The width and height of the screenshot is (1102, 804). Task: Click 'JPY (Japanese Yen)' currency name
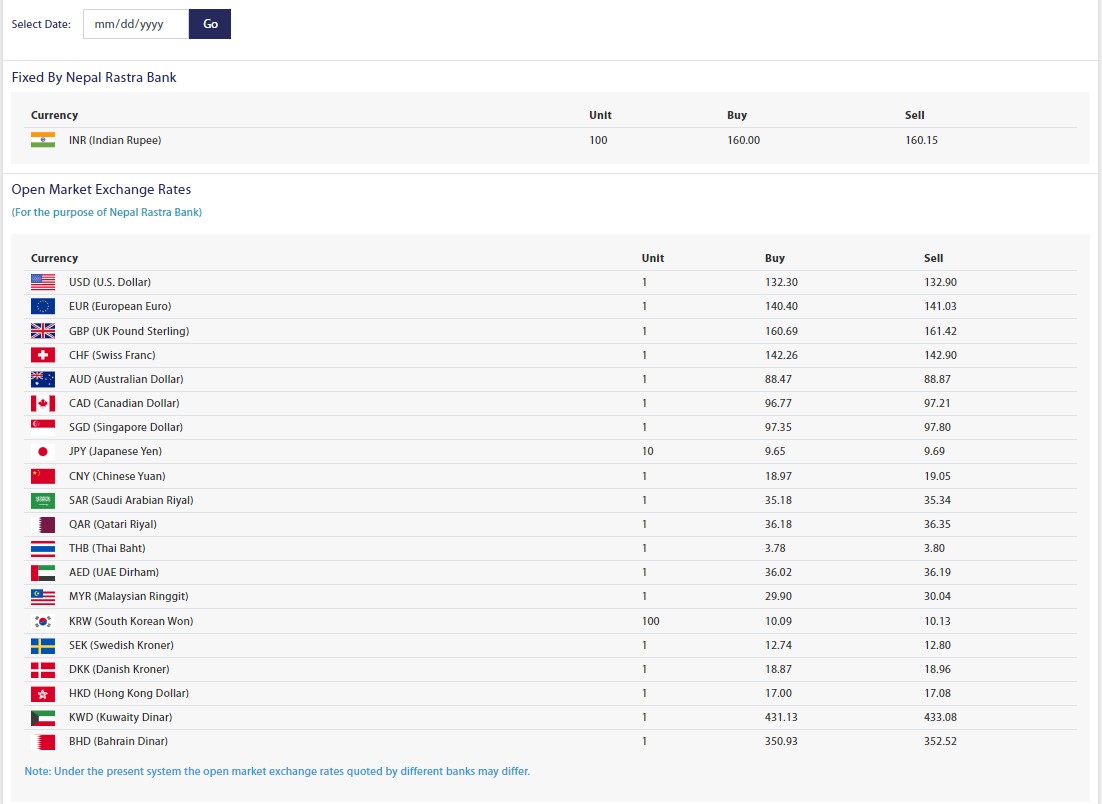point(115,450)
